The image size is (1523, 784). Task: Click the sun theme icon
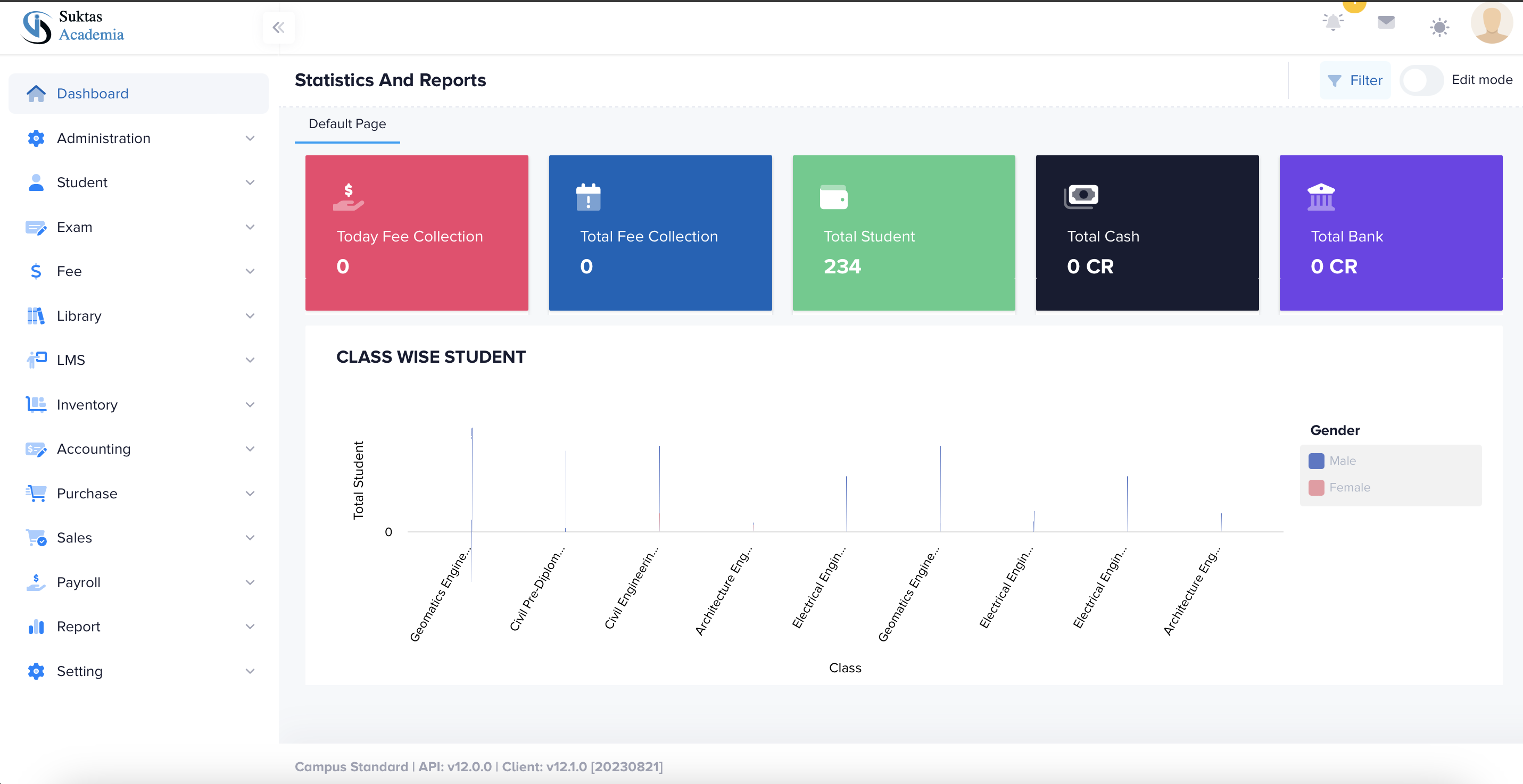1439,27
